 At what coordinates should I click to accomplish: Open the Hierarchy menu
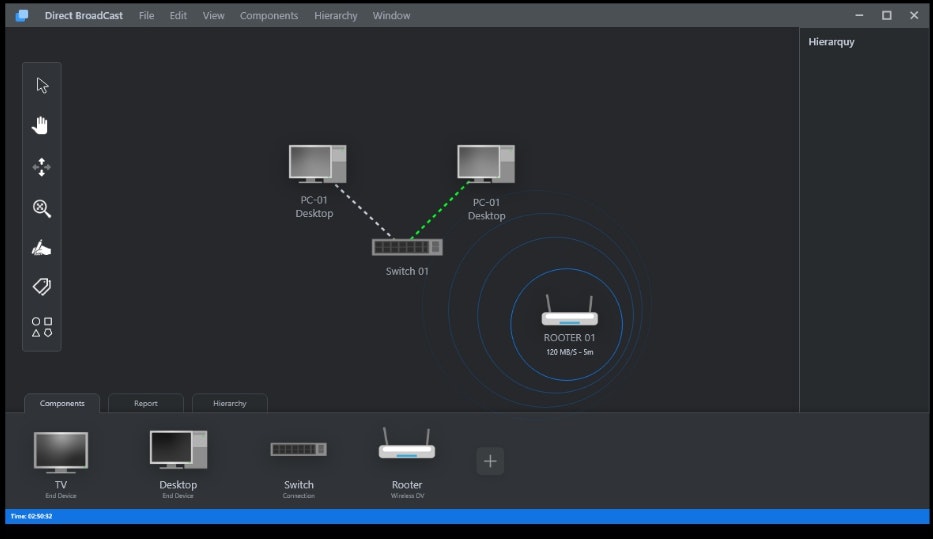point(336,15)
